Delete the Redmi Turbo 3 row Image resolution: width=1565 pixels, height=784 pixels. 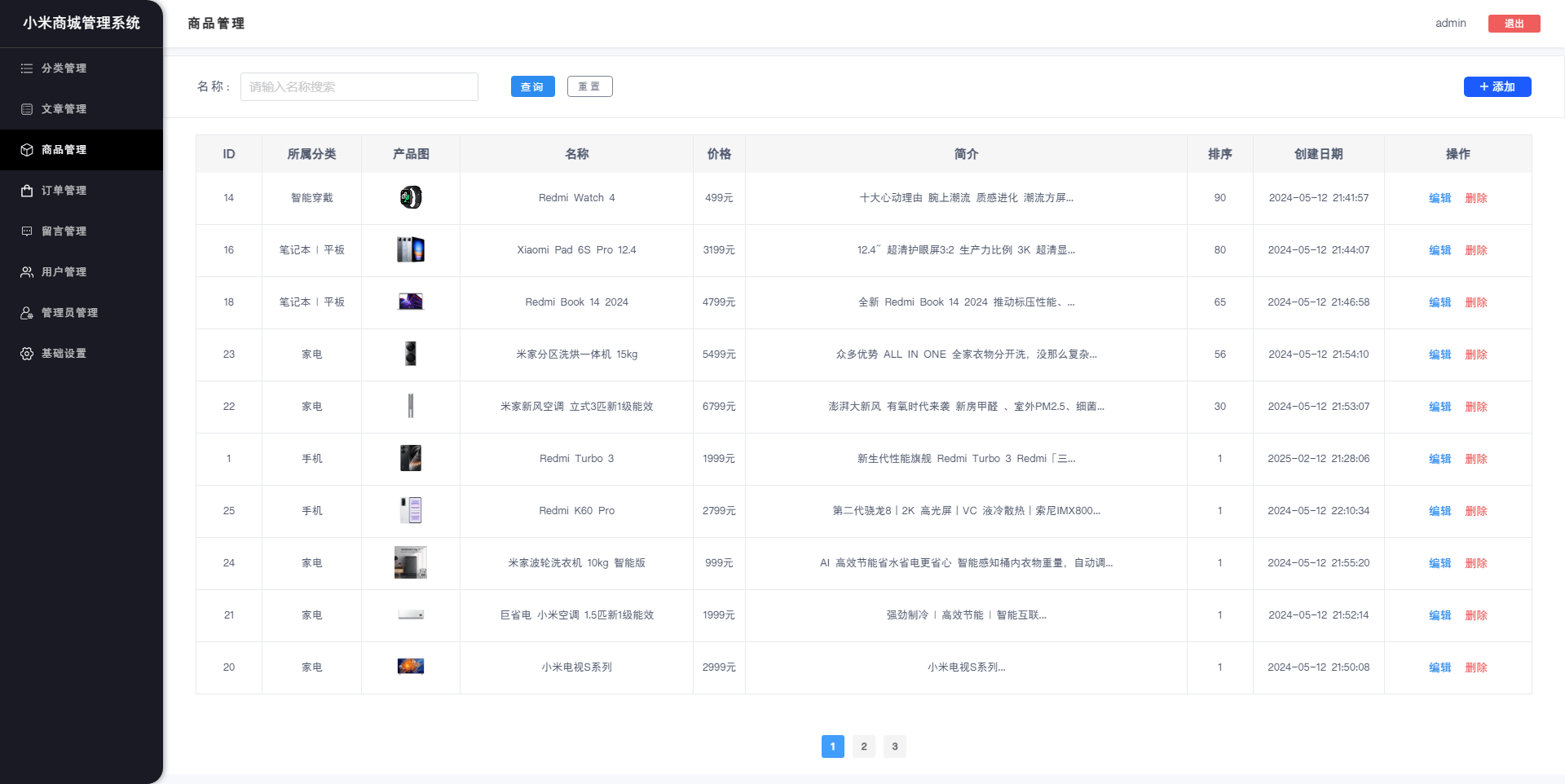(1476, 459)
